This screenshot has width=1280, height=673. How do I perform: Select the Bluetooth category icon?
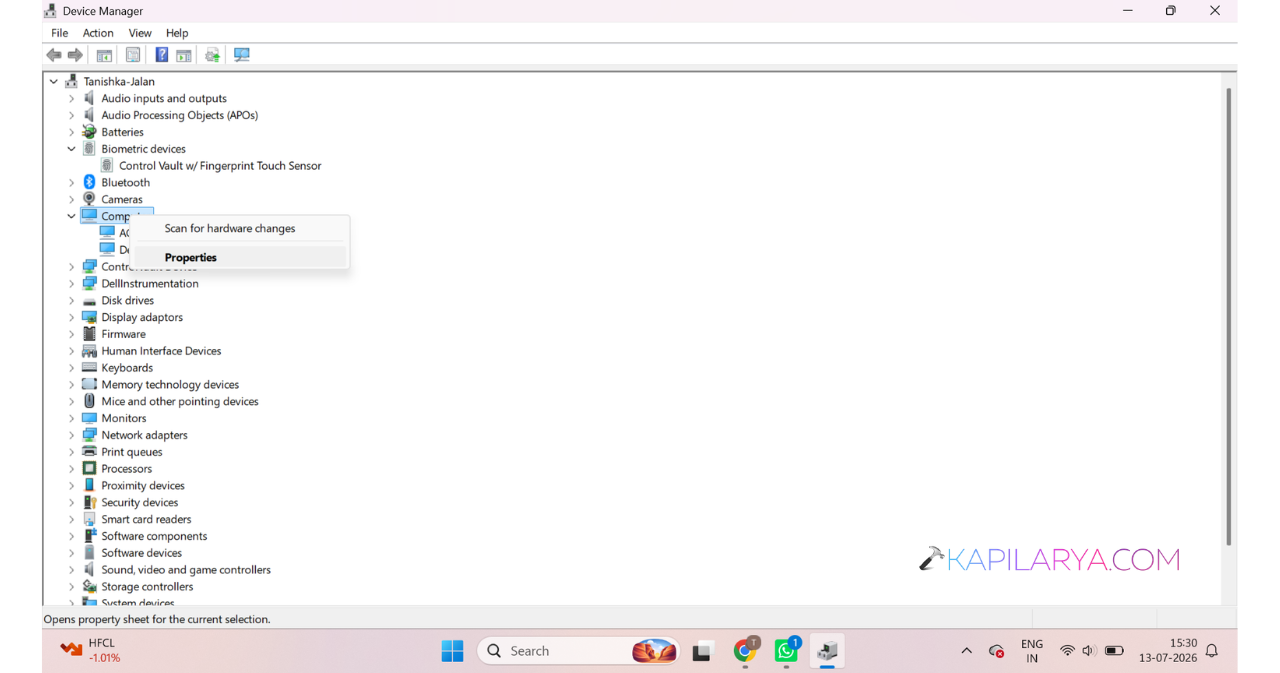89,182
